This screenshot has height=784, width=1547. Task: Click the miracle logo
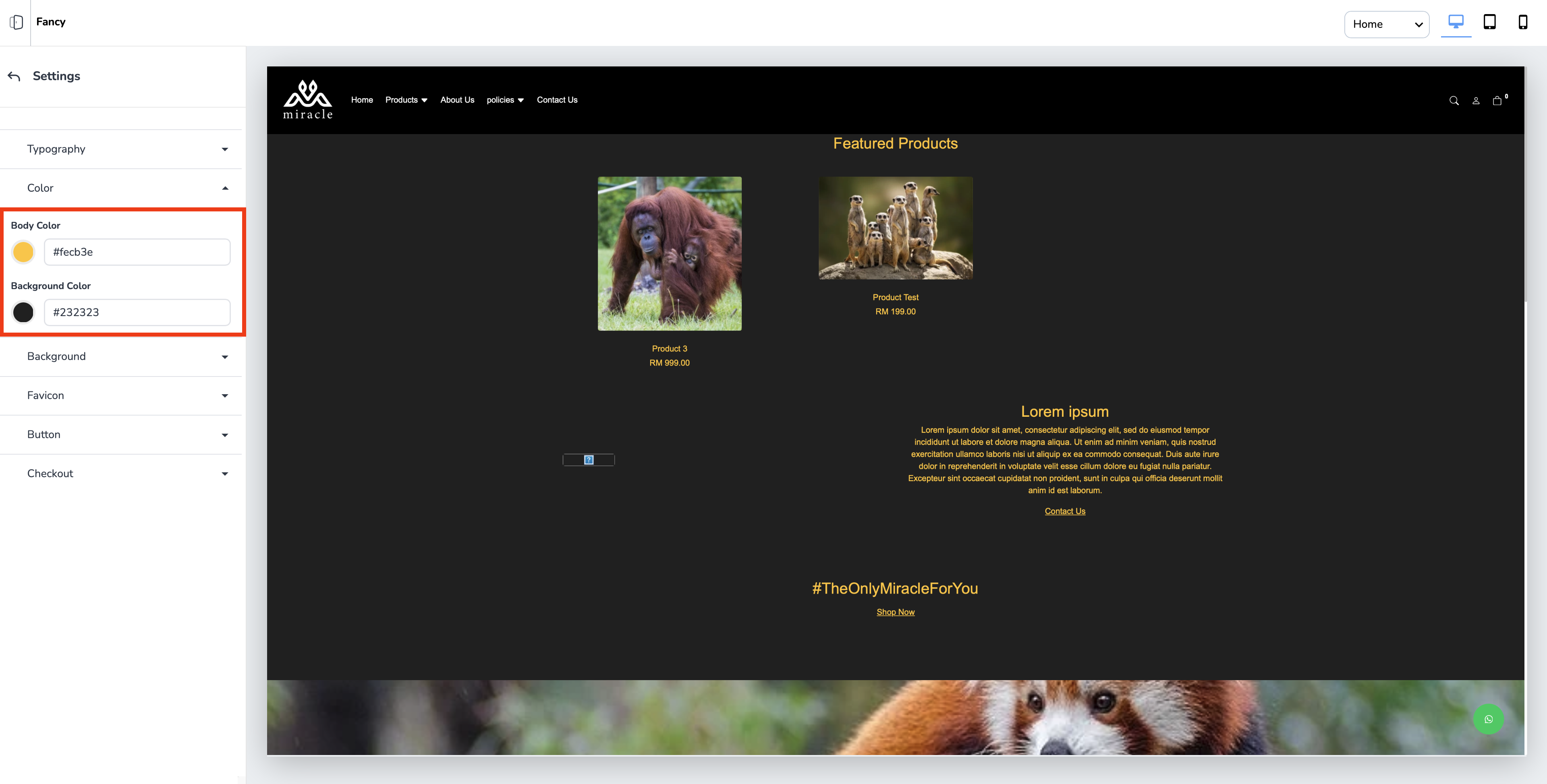[x=307, y=99]
